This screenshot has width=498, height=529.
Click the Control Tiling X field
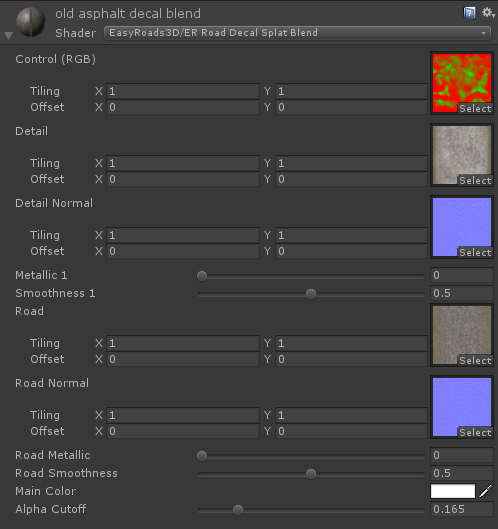(183, 91)
